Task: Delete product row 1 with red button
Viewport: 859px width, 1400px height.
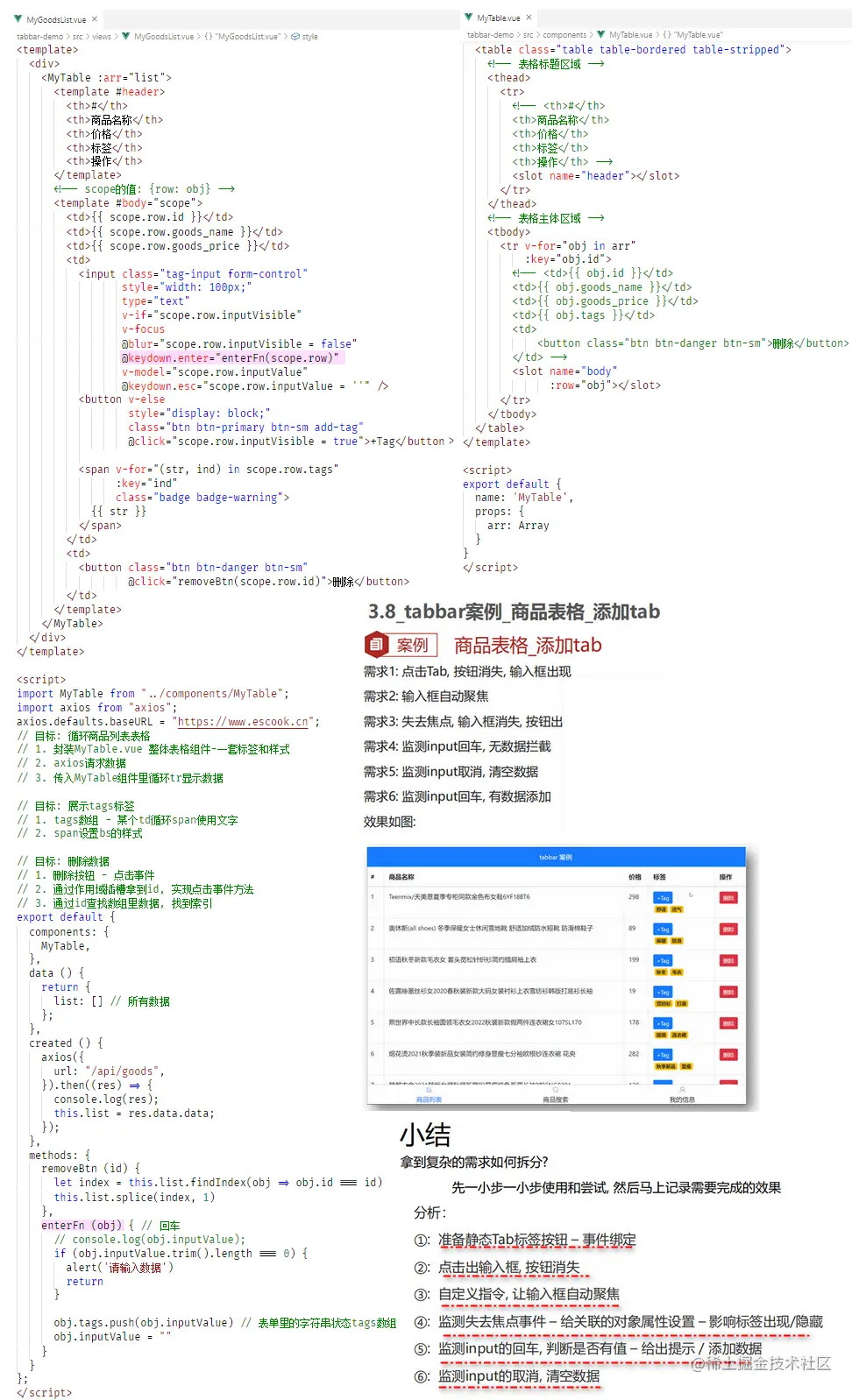Action: 728,898
